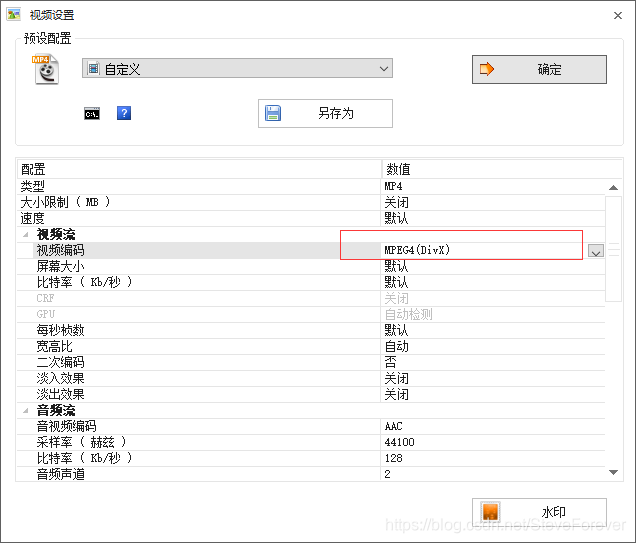Select the 类型 row
636x543 pixels.
pos(311,187)
